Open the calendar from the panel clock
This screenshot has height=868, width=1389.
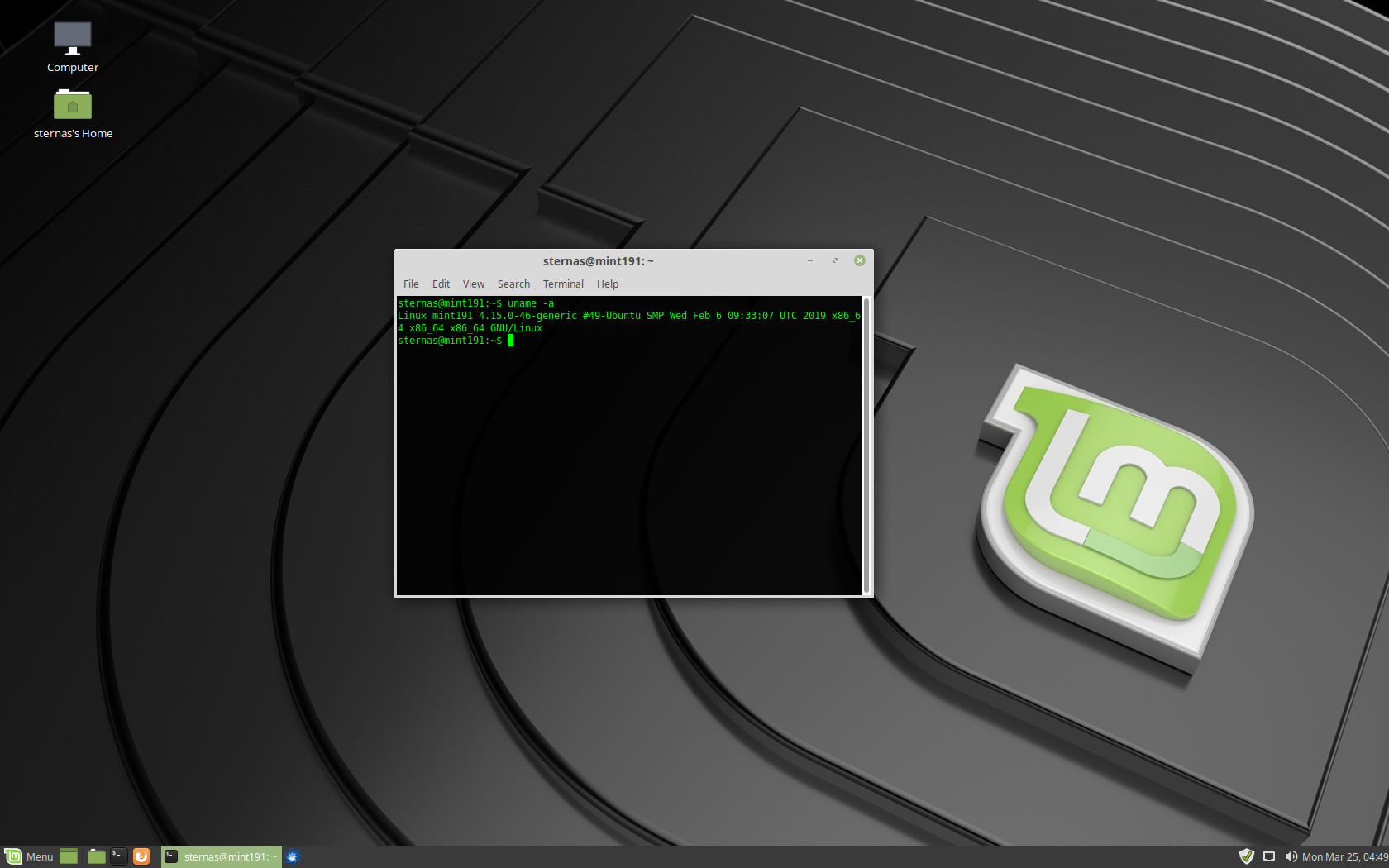click(1345, 856)
